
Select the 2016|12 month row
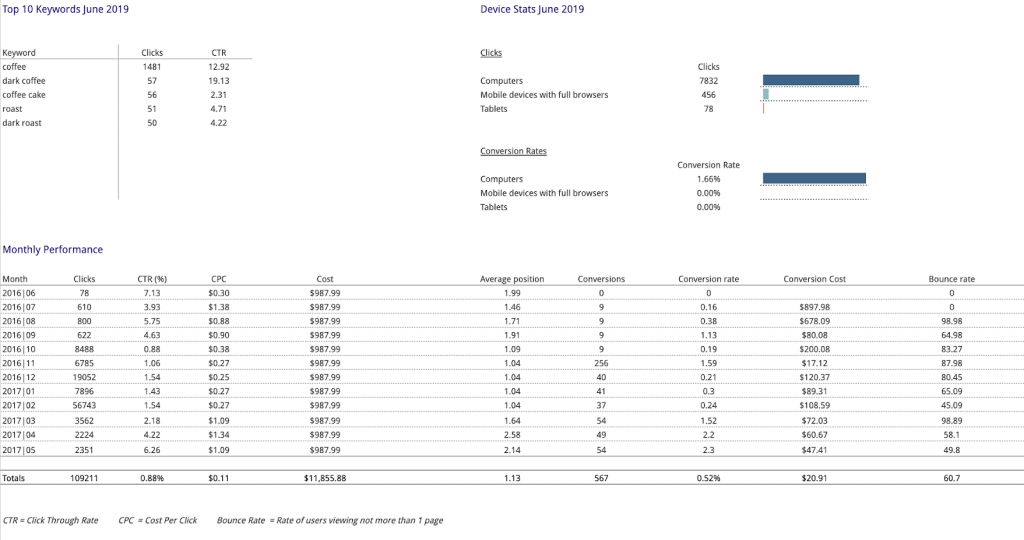pyautogui.click(x=512, y=377)
